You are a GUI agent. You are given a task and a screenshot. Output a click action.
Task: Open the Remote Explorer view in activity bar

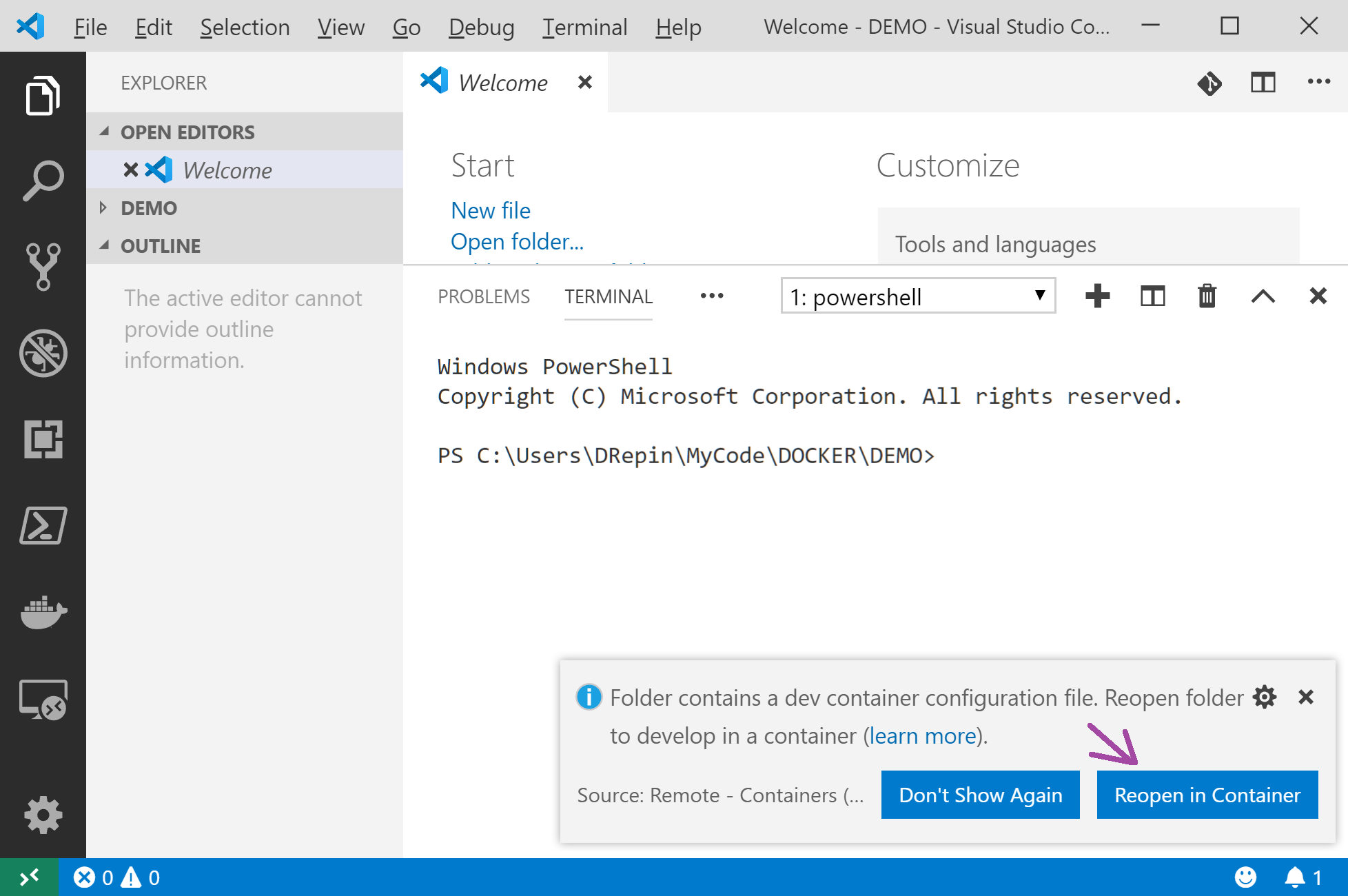[x=43, y=699]
